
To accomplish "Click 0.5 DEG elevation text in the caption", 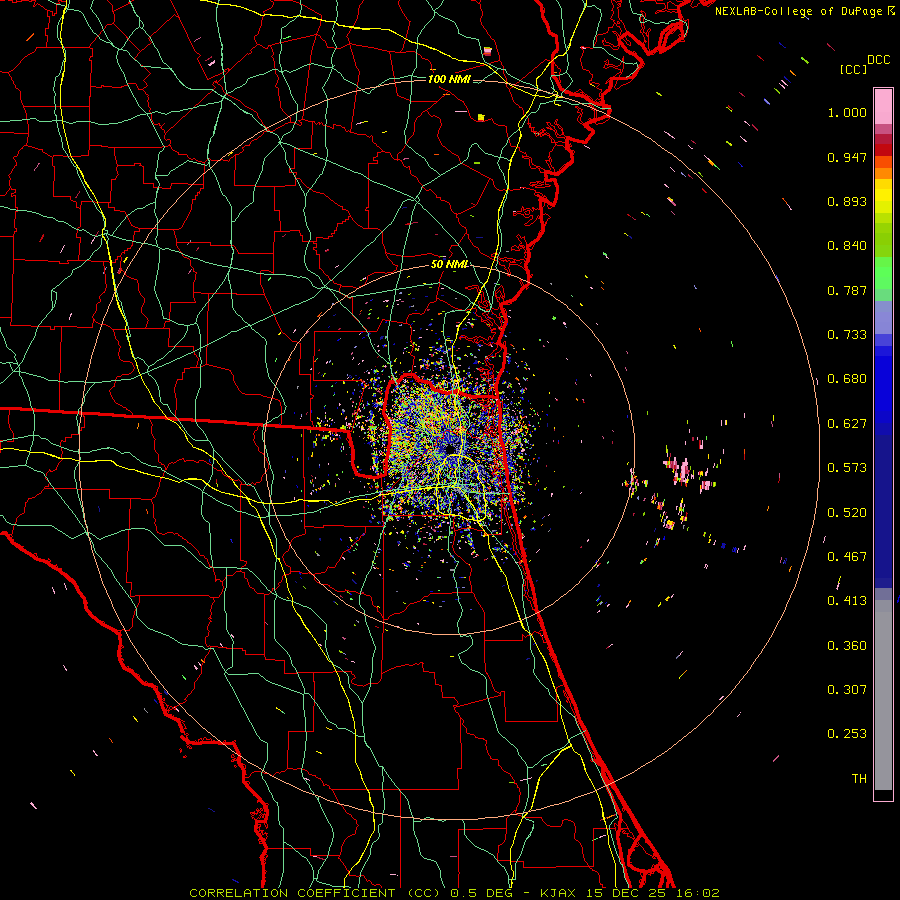I will (482, 893).
